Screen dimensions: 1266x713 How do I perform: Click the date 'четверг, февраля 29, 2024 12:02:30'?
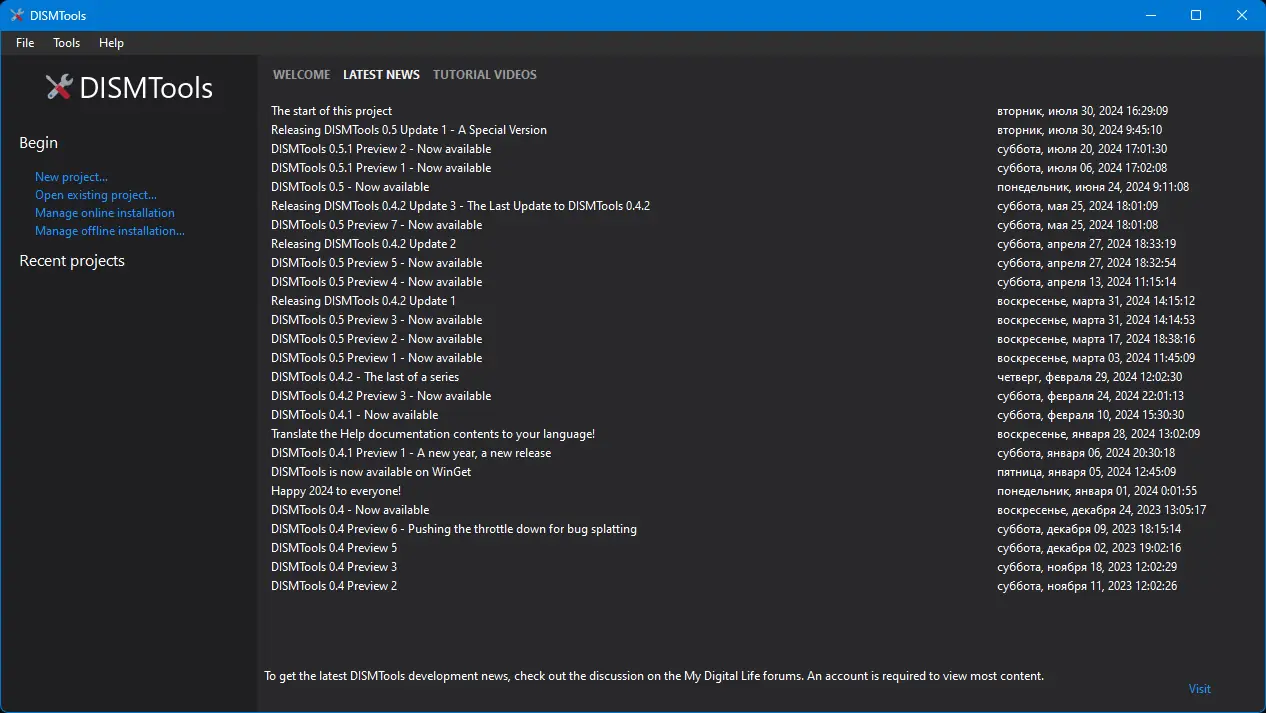coord(1090,377)
